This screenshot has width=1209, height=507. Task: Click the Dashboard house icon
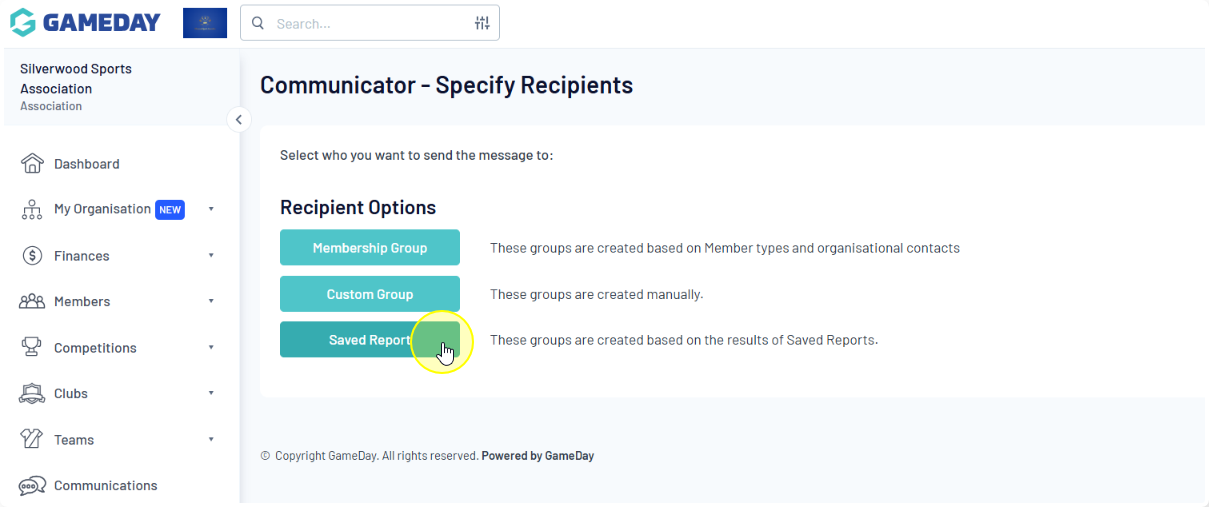33,164
